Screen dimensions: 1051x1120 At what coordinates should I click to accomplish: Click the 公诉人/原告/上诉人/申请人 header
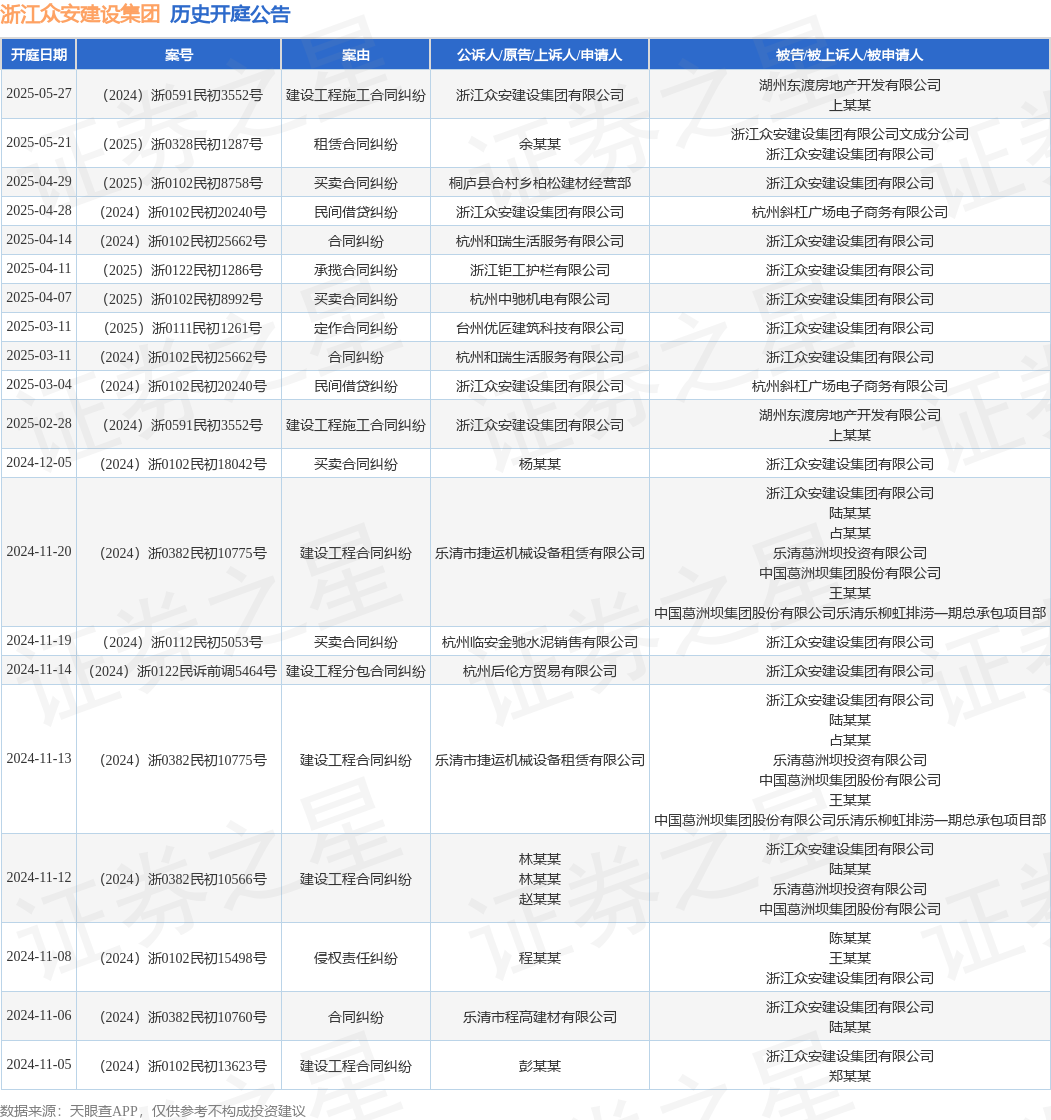[539, 55]
